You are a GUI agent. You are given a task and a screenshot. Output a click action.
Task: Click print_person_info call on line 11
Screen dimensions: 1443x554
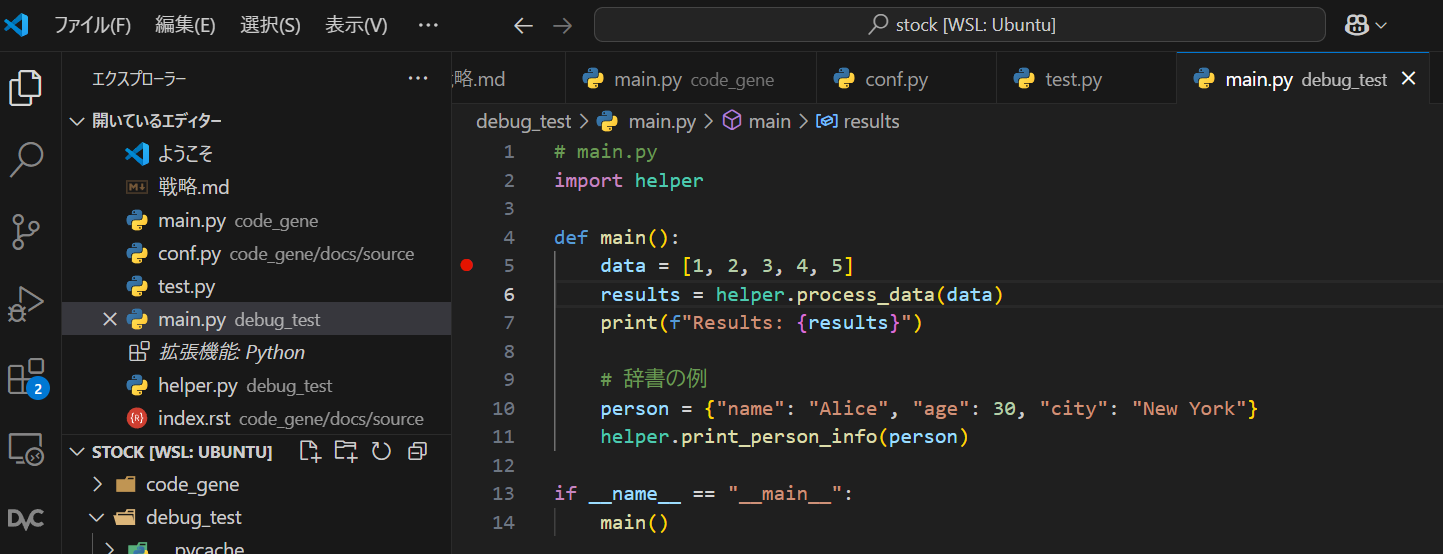[x=785, y=437]
